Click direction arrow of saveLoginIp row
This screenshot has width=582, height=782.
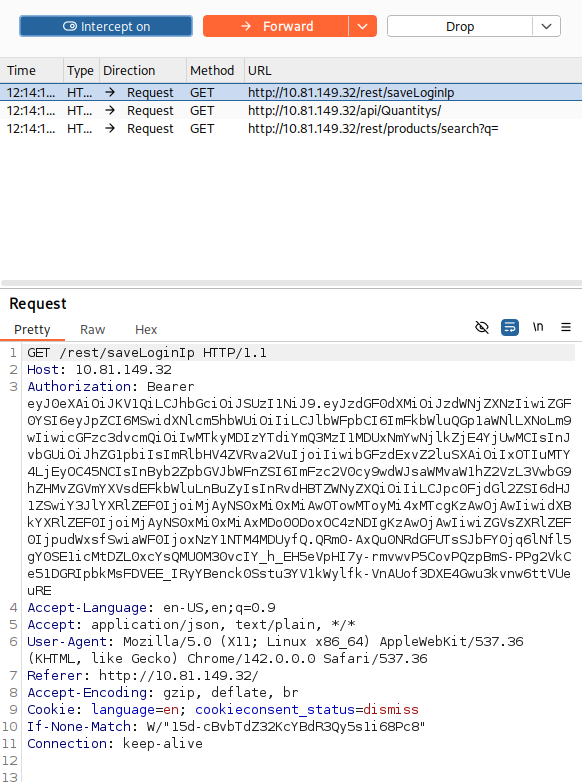[110, 92]
